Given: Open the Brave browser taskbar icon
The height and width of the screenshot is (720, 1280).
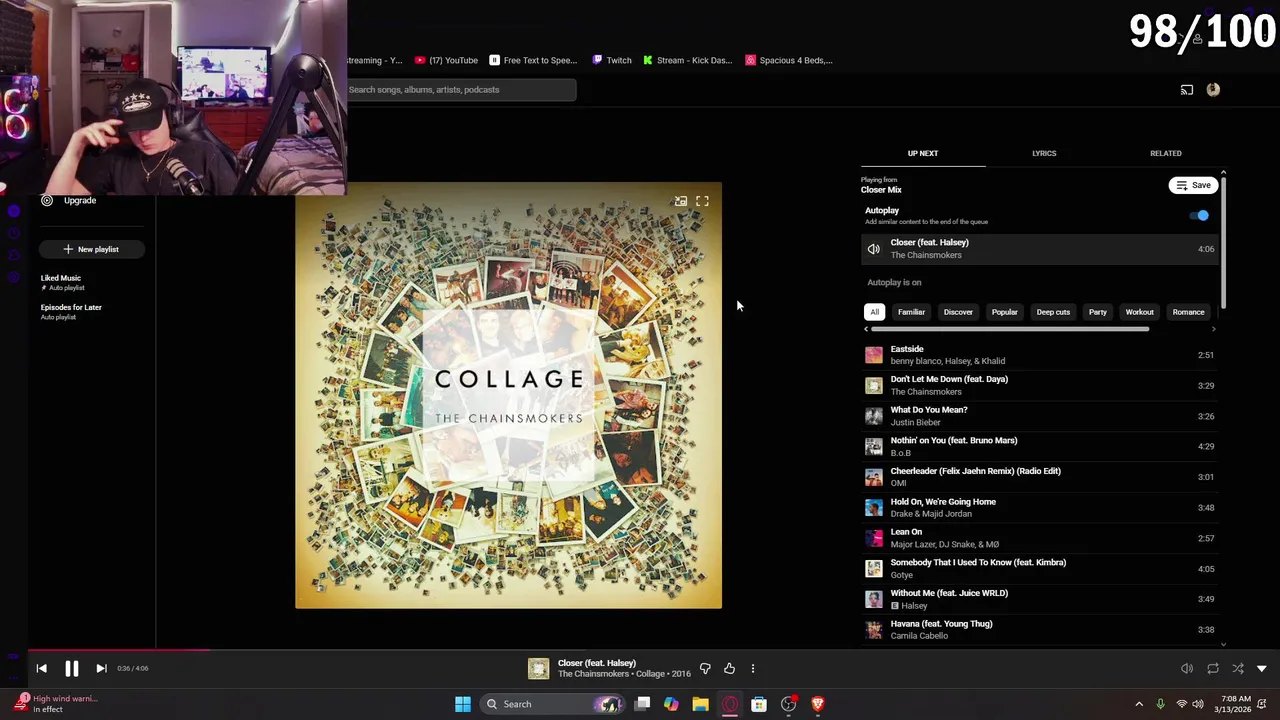Looking at the screenshot, I should coord(817,704).
